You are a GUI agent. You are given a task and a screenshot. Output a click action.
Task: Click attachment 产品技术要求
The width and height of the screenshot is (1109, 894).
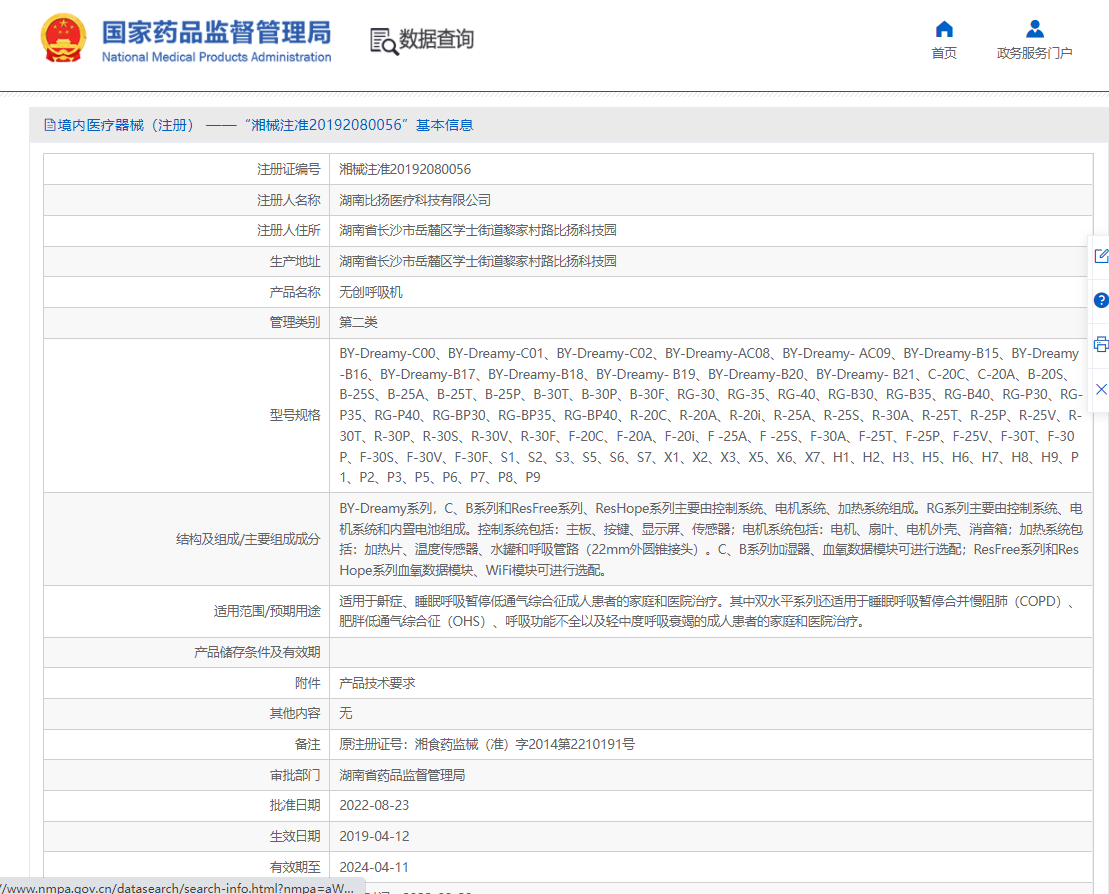pyautogui.click(x=377, y=683)
